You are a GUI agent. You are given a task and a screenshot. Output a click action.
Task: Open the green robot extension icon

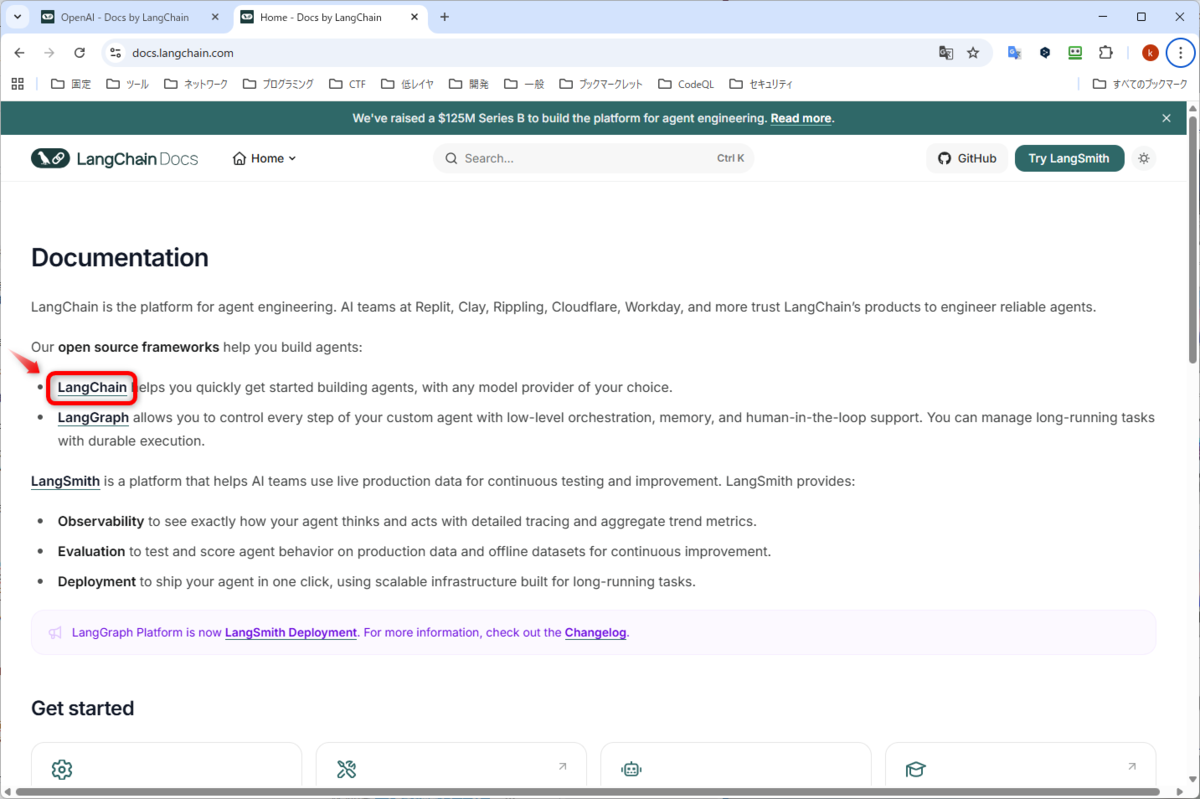pyautogui.click(x=1075, y=53)
